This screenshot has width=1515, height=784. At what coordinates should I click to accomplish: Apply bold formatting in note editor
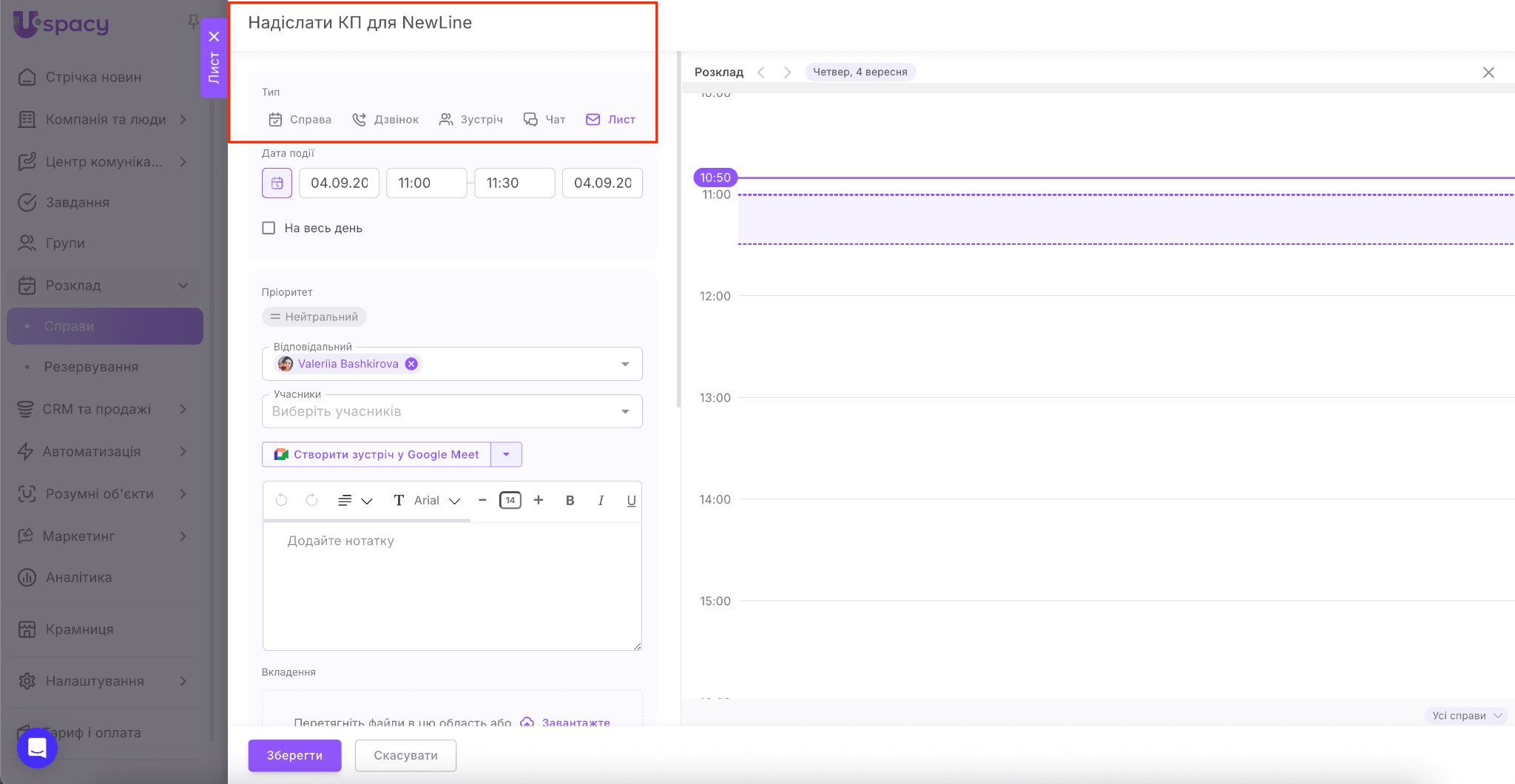[x=570, y=501]
